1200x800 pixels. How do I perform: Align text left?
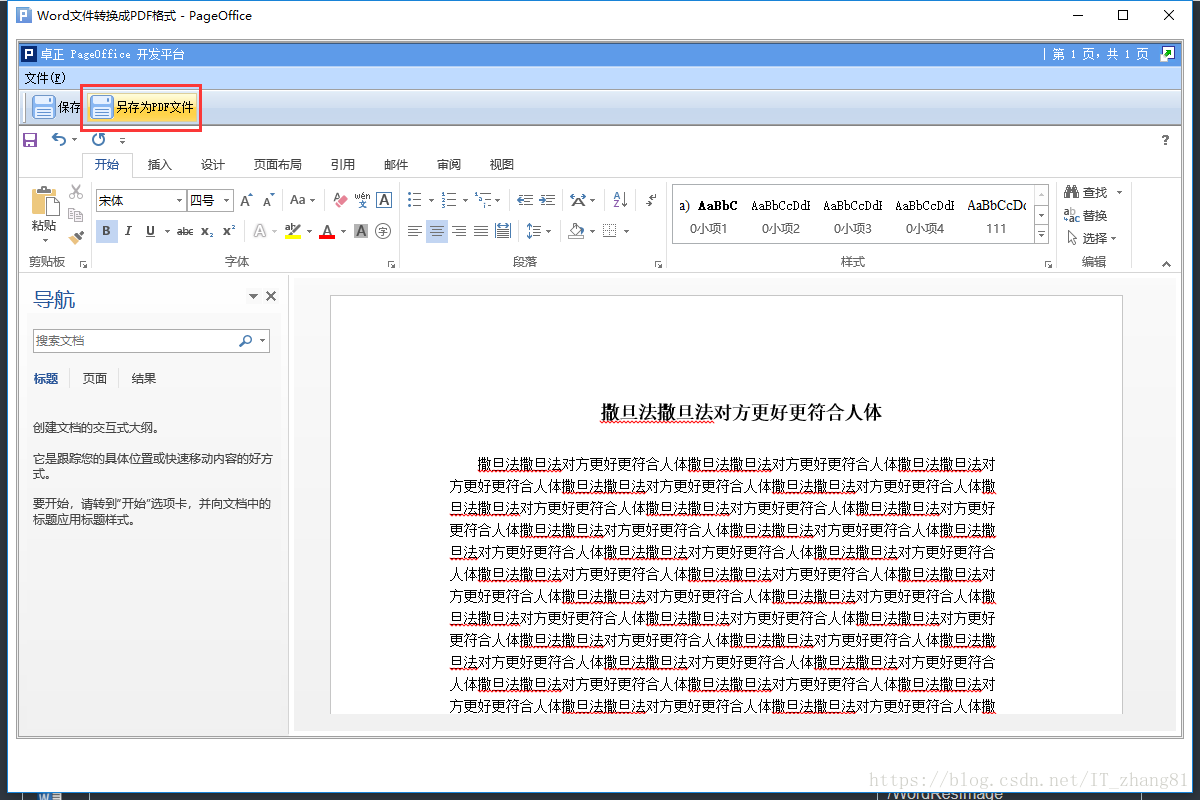[415, 231]
